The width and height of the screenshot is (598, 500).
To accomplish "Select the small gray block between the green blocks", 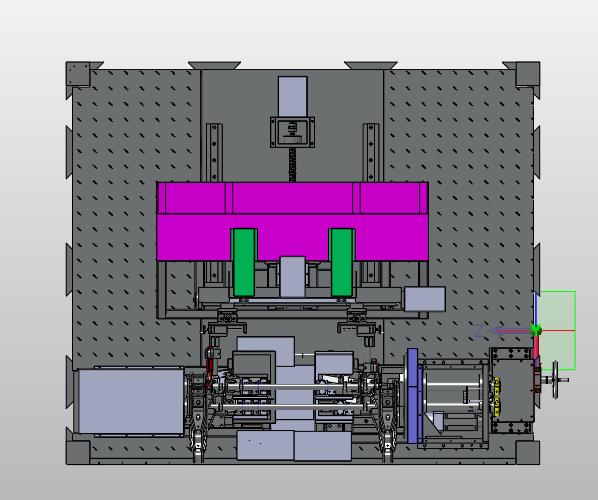I will 293,277.
